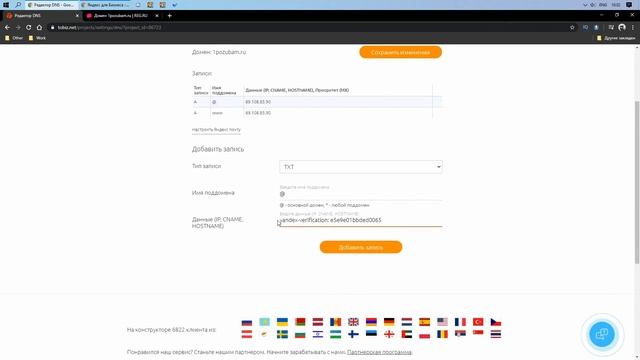Expand the Тип записи TXT dropdown
The height and width of the screenshot is (360, 640).
pos(360,167)
